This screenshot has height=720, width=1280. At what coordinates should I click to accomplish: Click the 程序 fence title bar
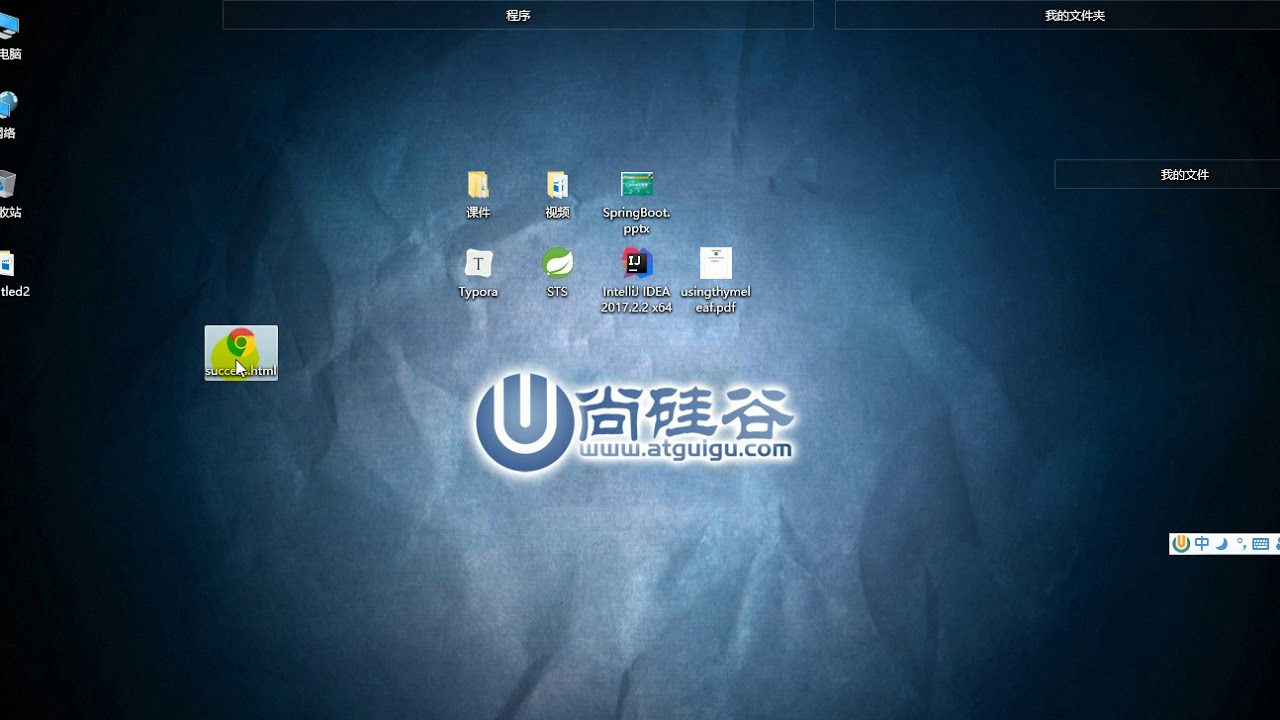518,15
